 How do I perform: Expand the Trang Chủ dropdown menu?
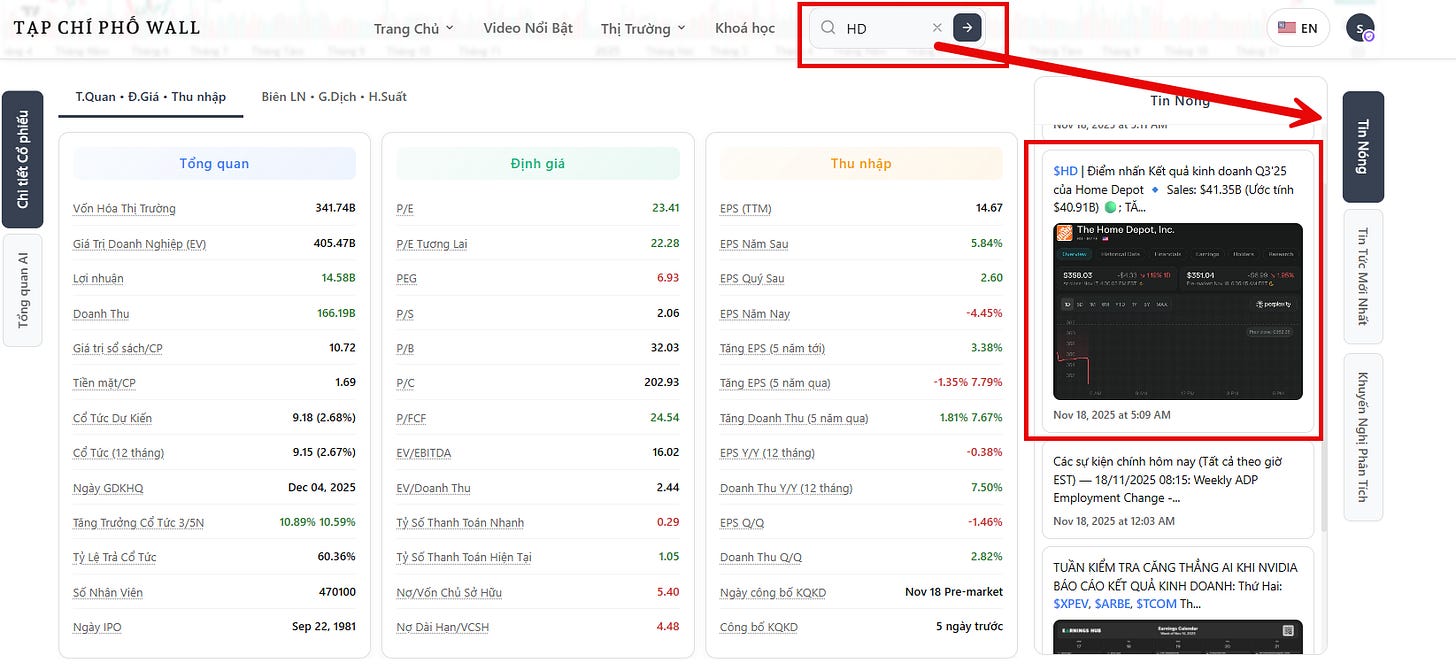tap(413, 28)
